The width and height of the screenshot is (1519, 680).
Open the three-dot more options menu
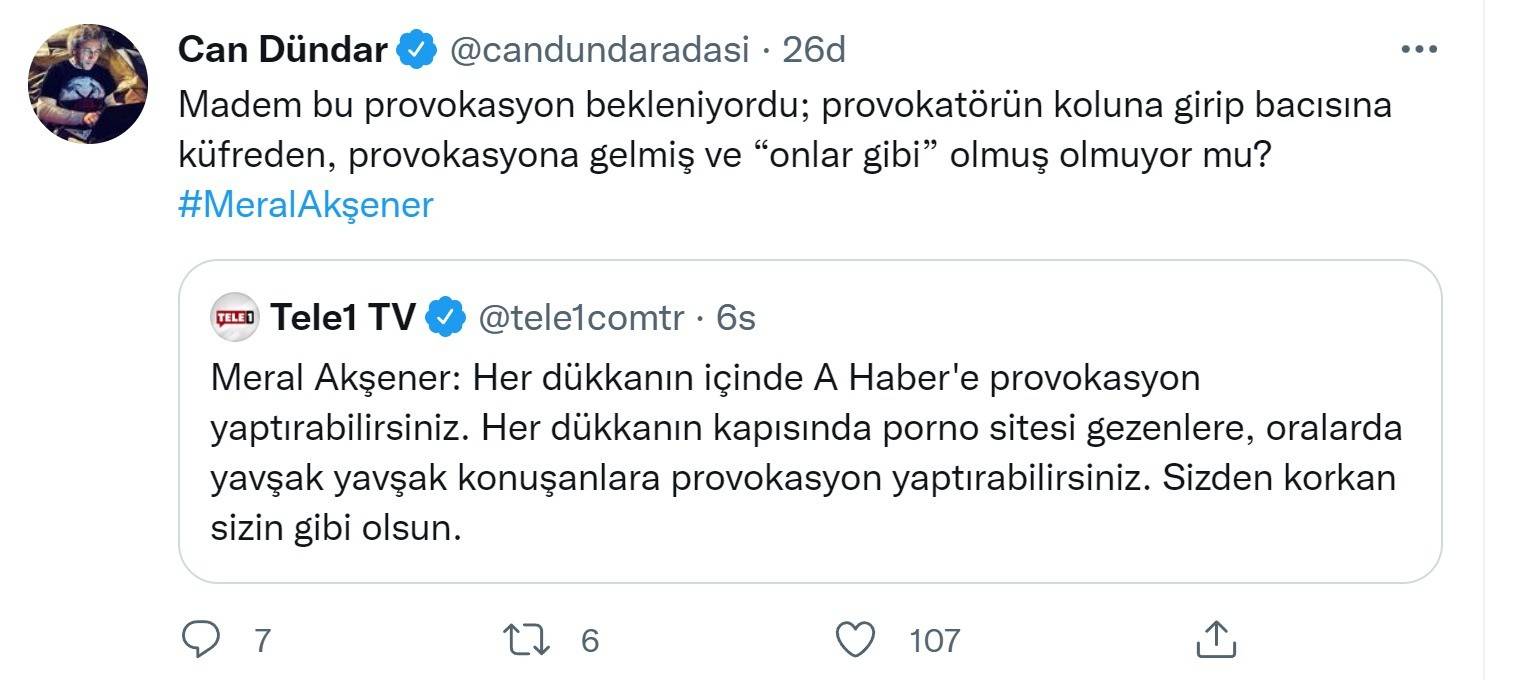point(1419,49)
